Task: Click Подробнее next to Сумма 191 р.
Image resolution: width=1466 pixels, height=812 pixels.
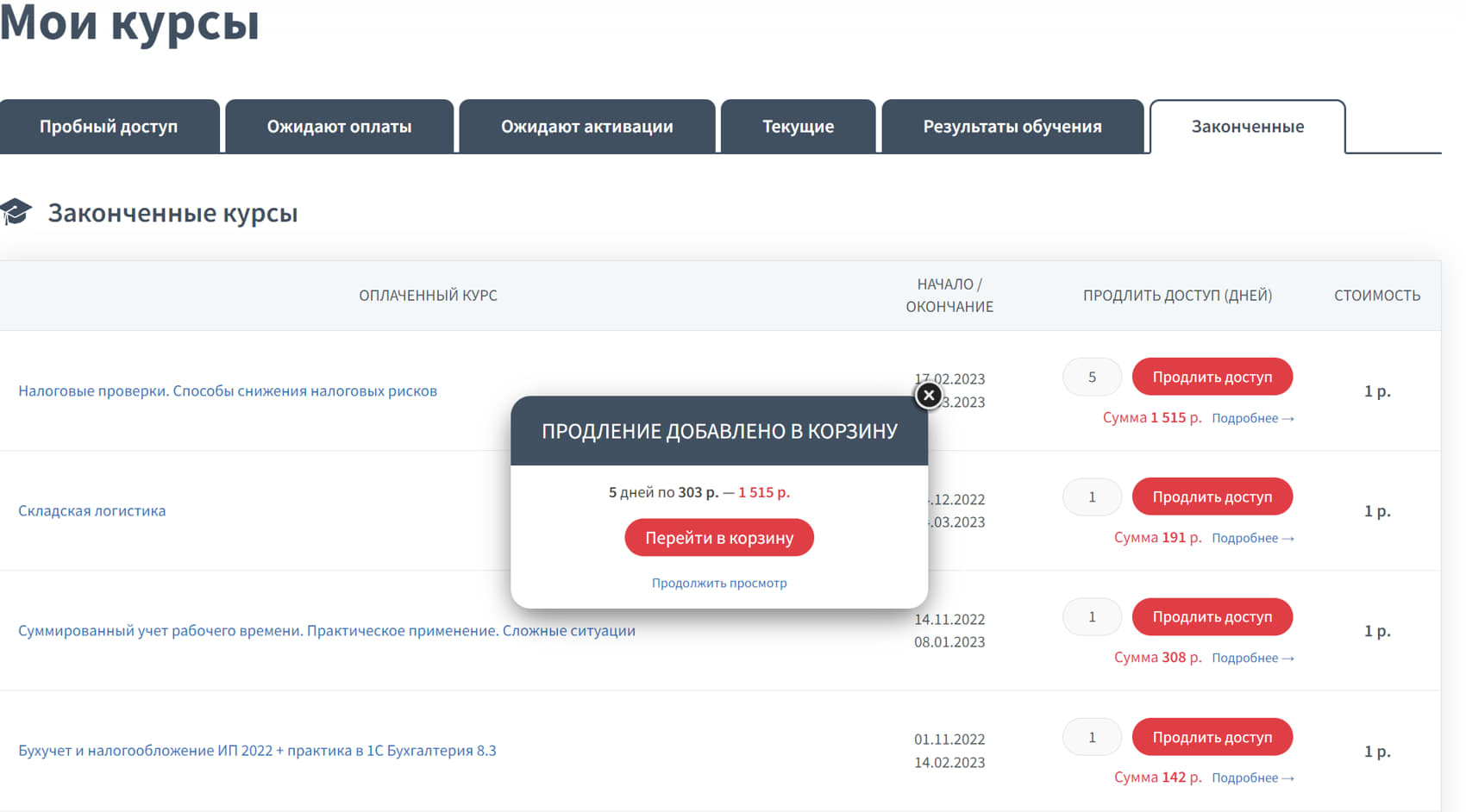Action: coord(1252,539)
